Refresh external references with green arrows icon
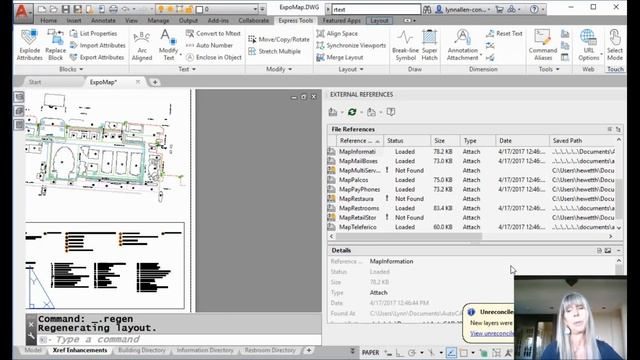Viewport: 640px width, 360px height. click(352, 112)
